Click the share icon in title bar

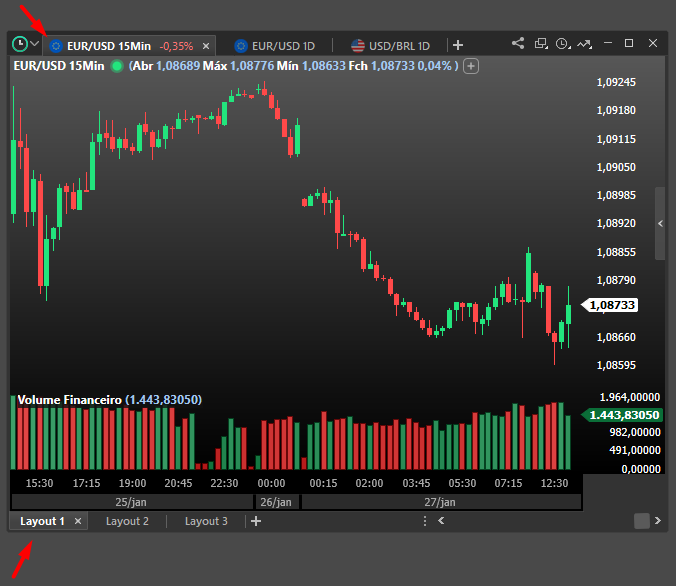click(x=518, y=44)
